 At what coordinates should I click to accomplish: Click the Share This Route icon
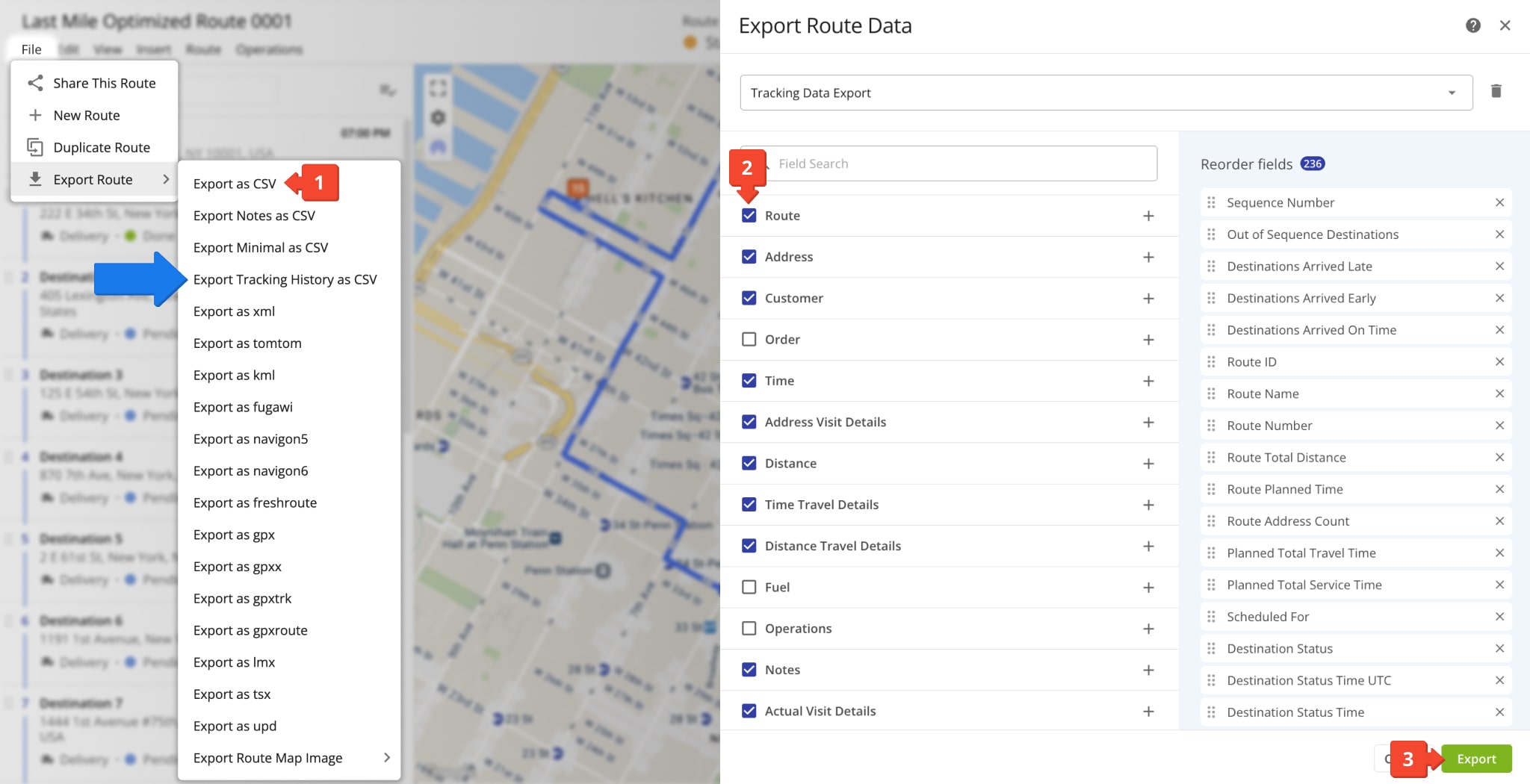click(34, 83)
